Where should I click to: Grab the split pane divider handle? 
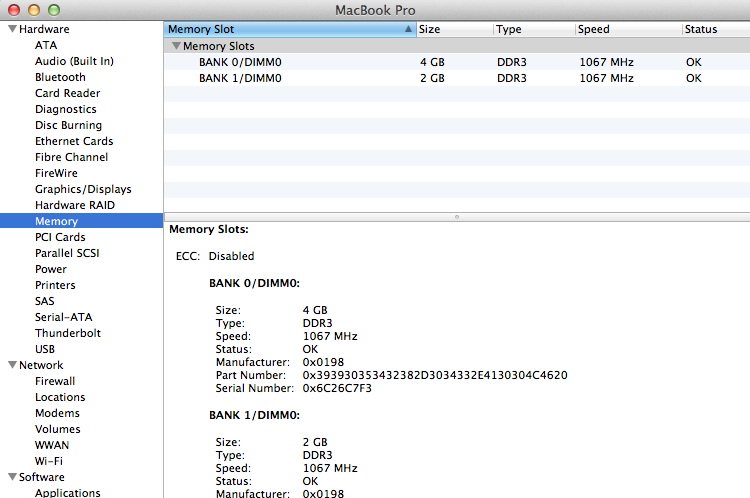click(457, 216)
